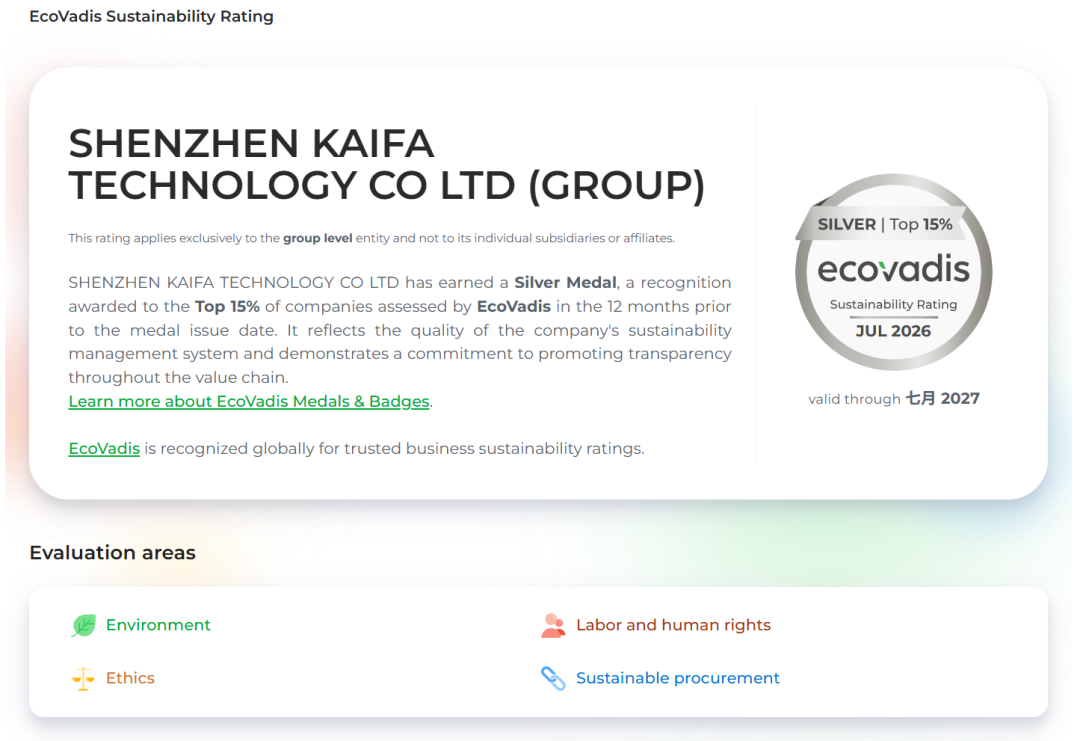This screenshot has width=1080, height=741.
Task: Click the Labor and human rights person icon
Action: click(x=553, y=625)
